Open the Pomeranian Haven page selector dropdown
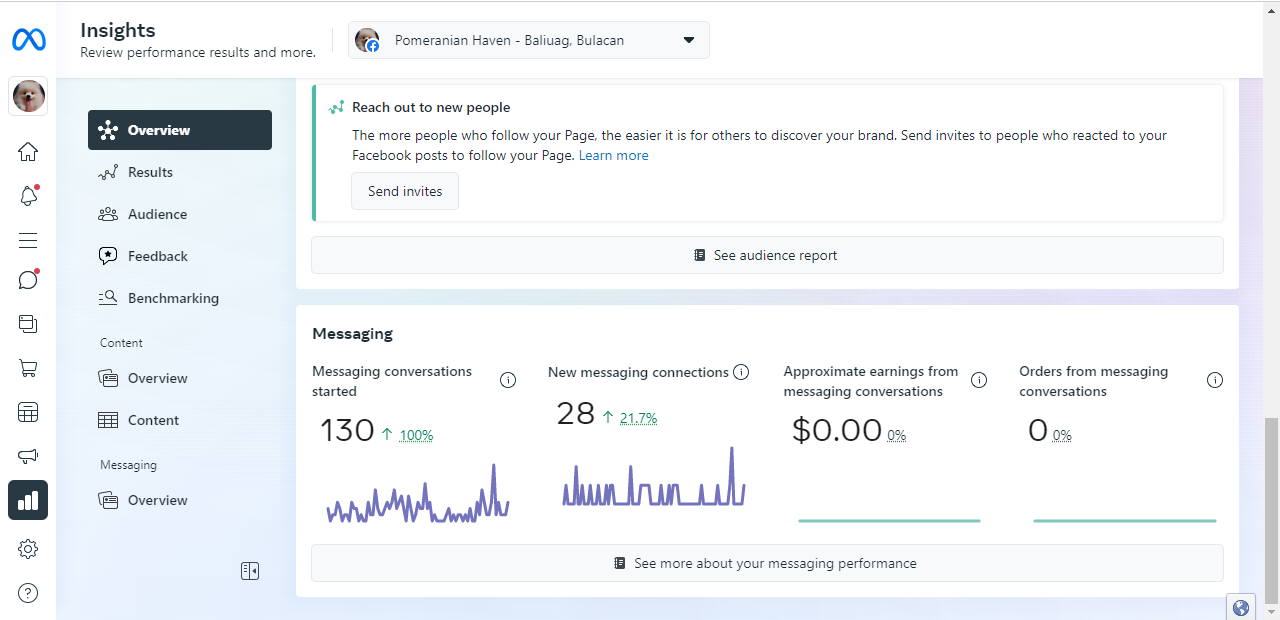 pyautogui.click(x=528, y=41)
